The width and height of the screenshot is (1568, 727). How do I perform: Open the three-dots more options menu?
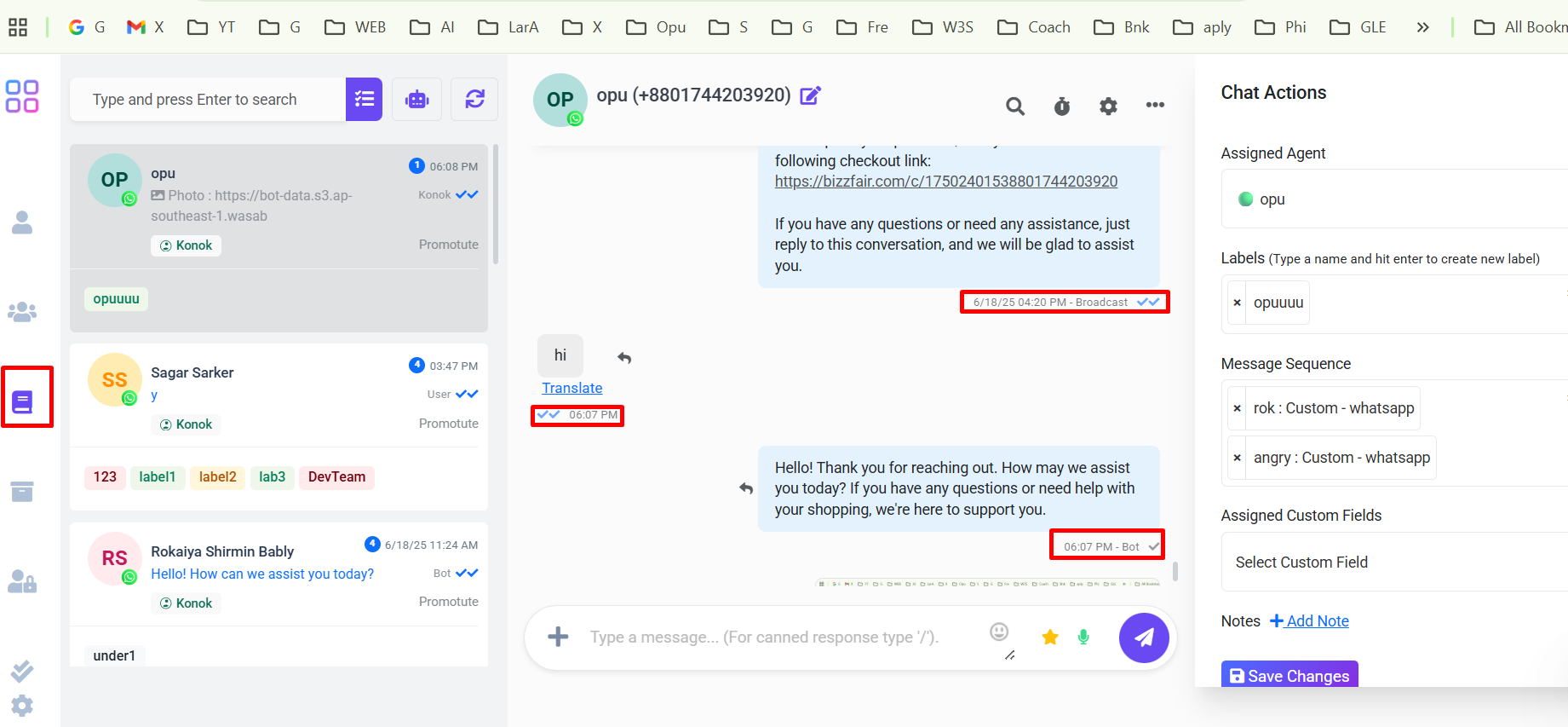[1154, 106]
